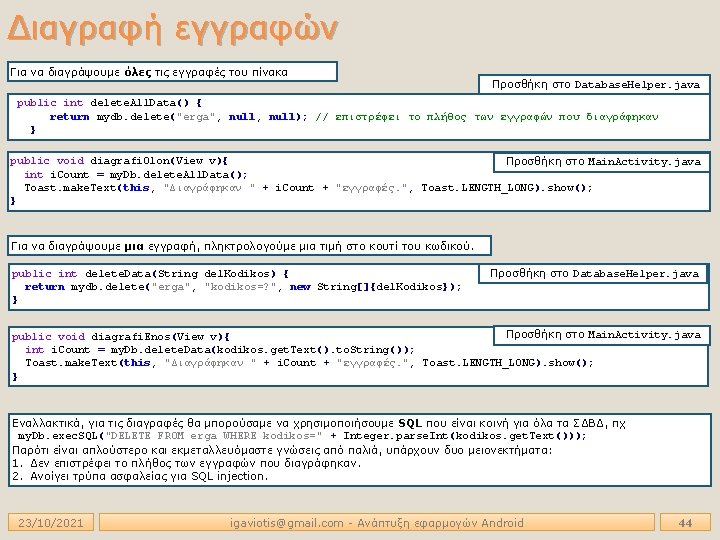Screen dimensions: 720x540
Task: Click 'new String[]{delKodikos});' in the deleteData code
Action: pyautogui.click(x=375, y=287)
